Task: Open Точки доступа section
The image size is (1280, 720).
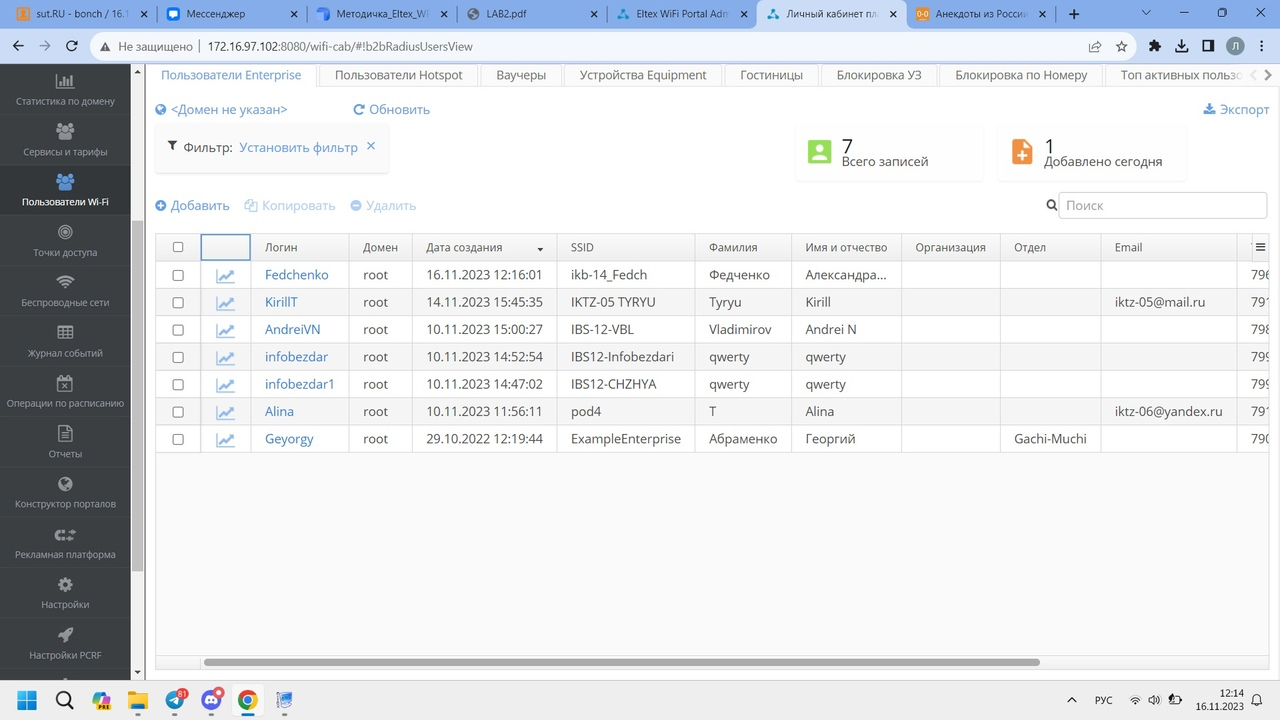Action: click(x=65, y=241)
